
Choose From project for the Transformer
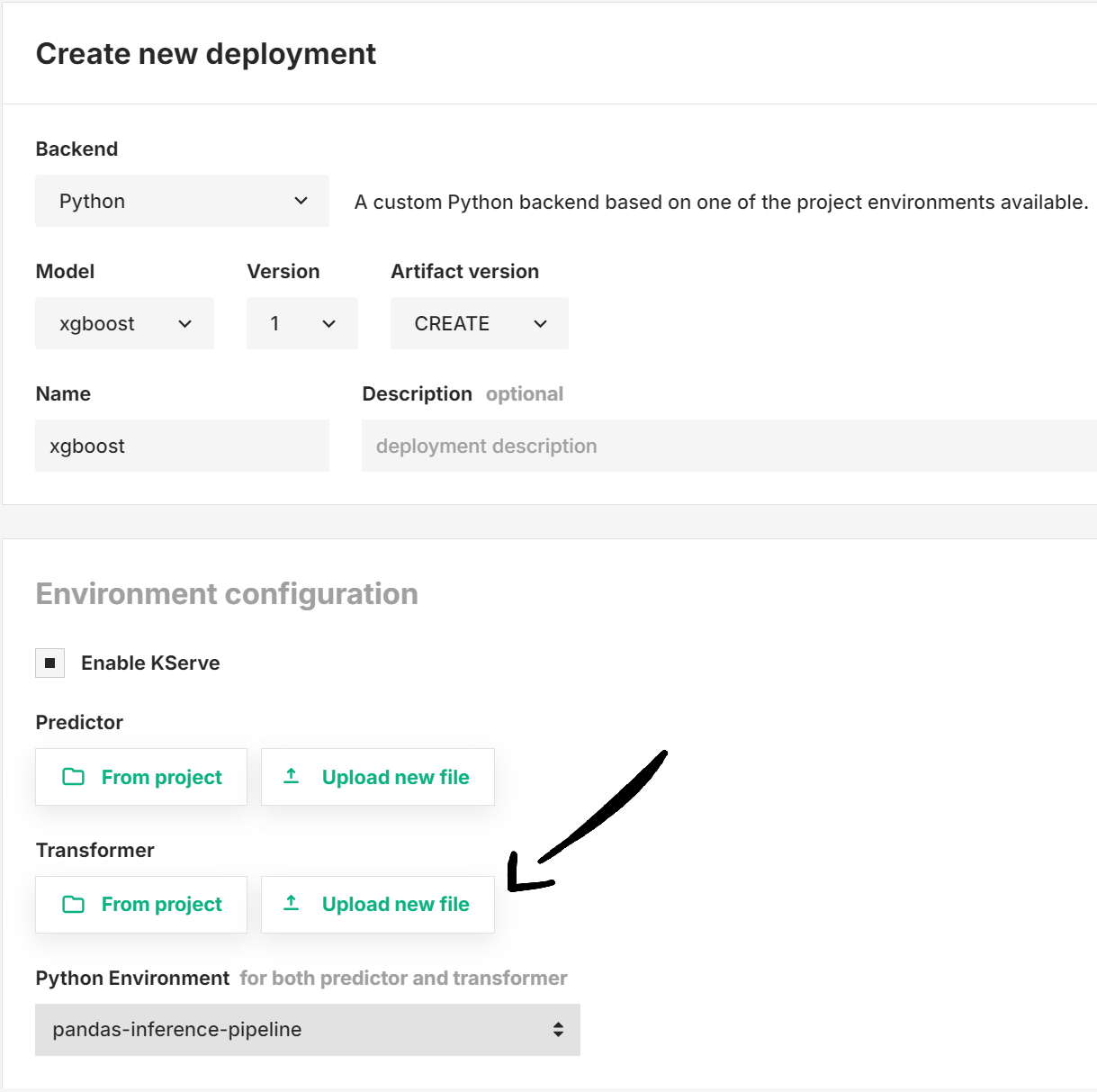(140, 904)
